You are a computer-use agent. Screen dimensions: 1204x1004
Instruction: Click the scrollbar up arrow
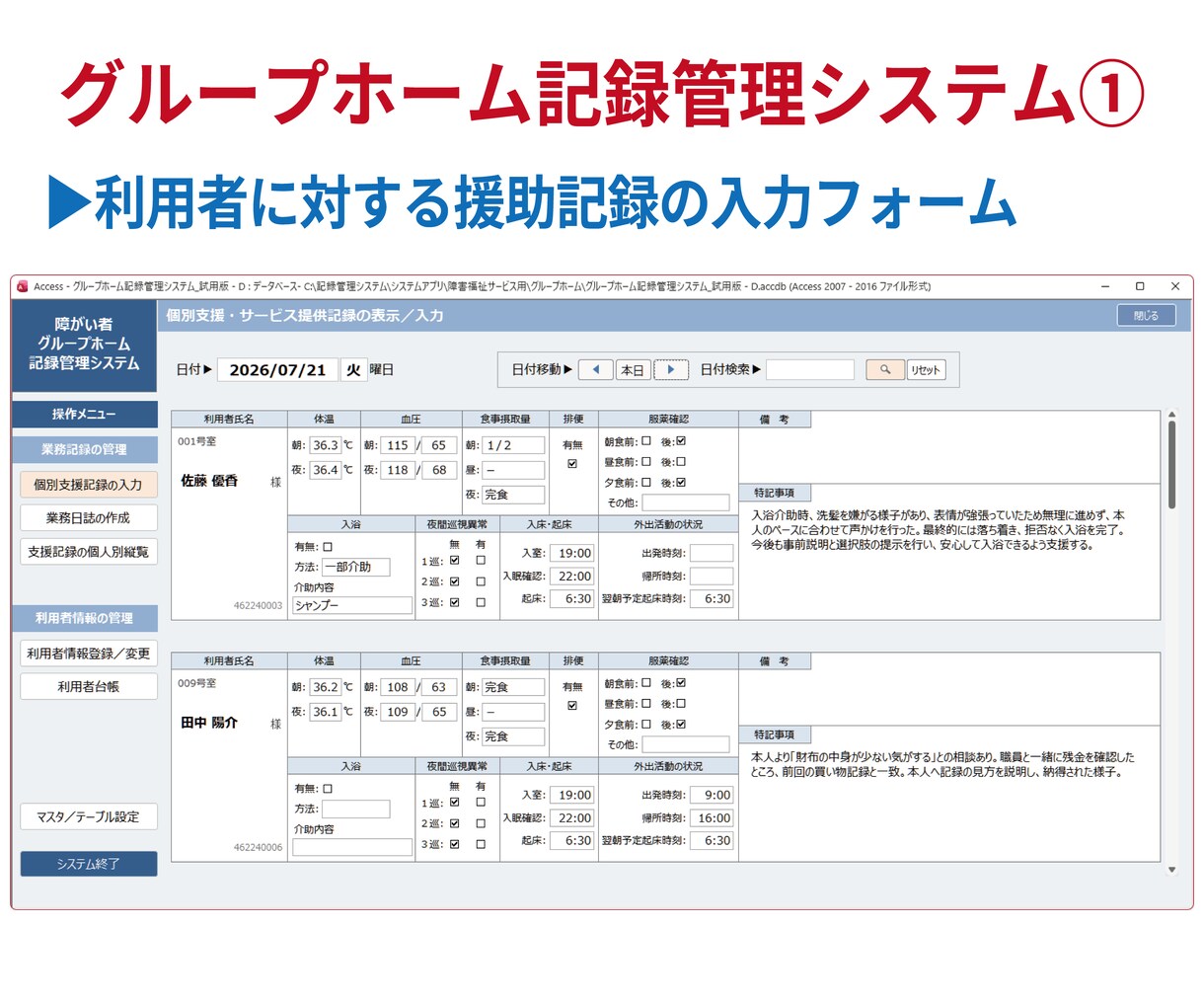tap(1171, 415)
